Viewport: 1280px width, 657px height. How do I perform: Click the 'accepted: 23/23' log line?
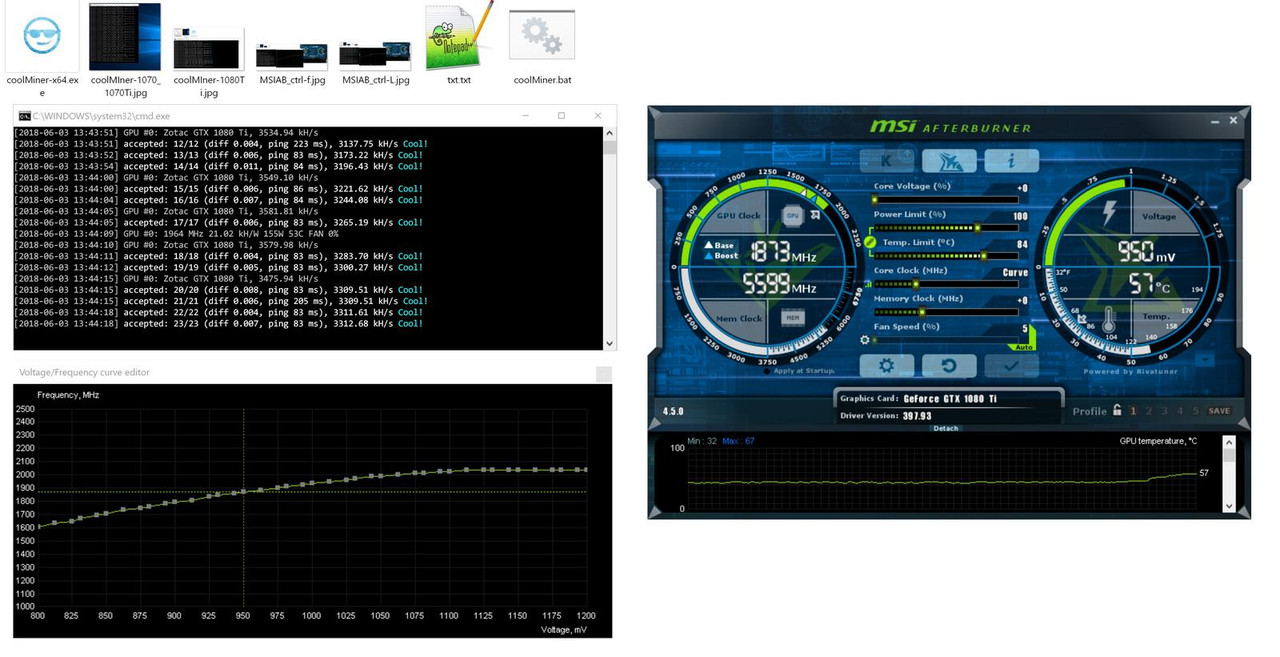coord(221,323)
